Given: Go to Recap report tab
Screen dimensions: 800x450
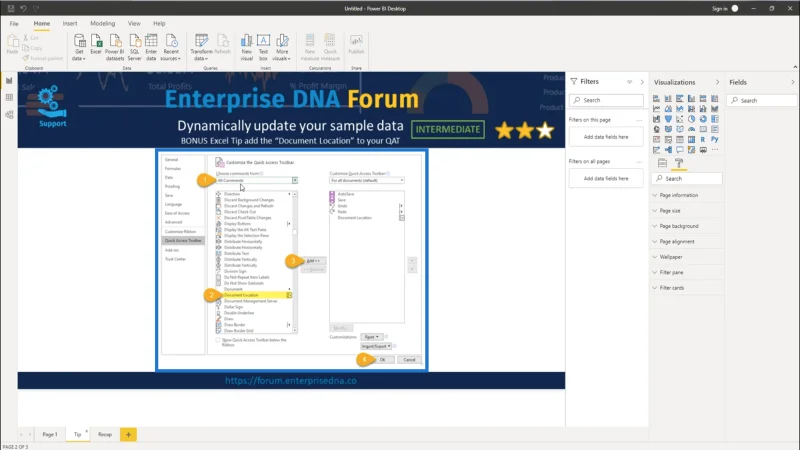Looking at the screenshot, I should click(105, 434).
